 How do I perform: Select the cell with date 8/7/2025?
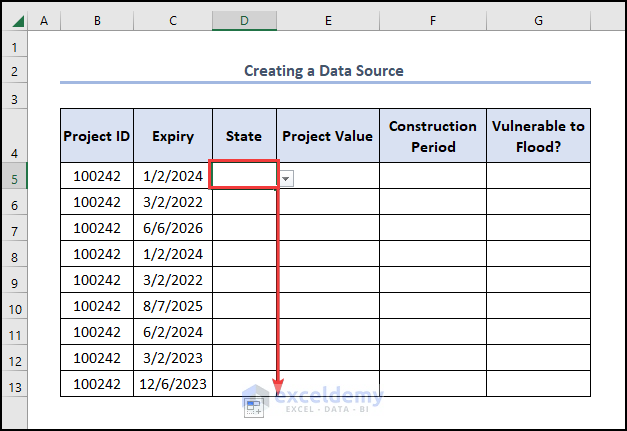tap(172, 306)
